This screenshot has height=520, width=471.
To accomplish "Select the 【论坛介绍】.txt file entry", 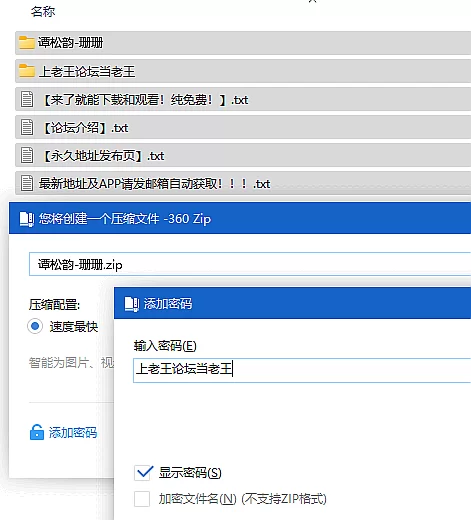I will click(243, 127).
